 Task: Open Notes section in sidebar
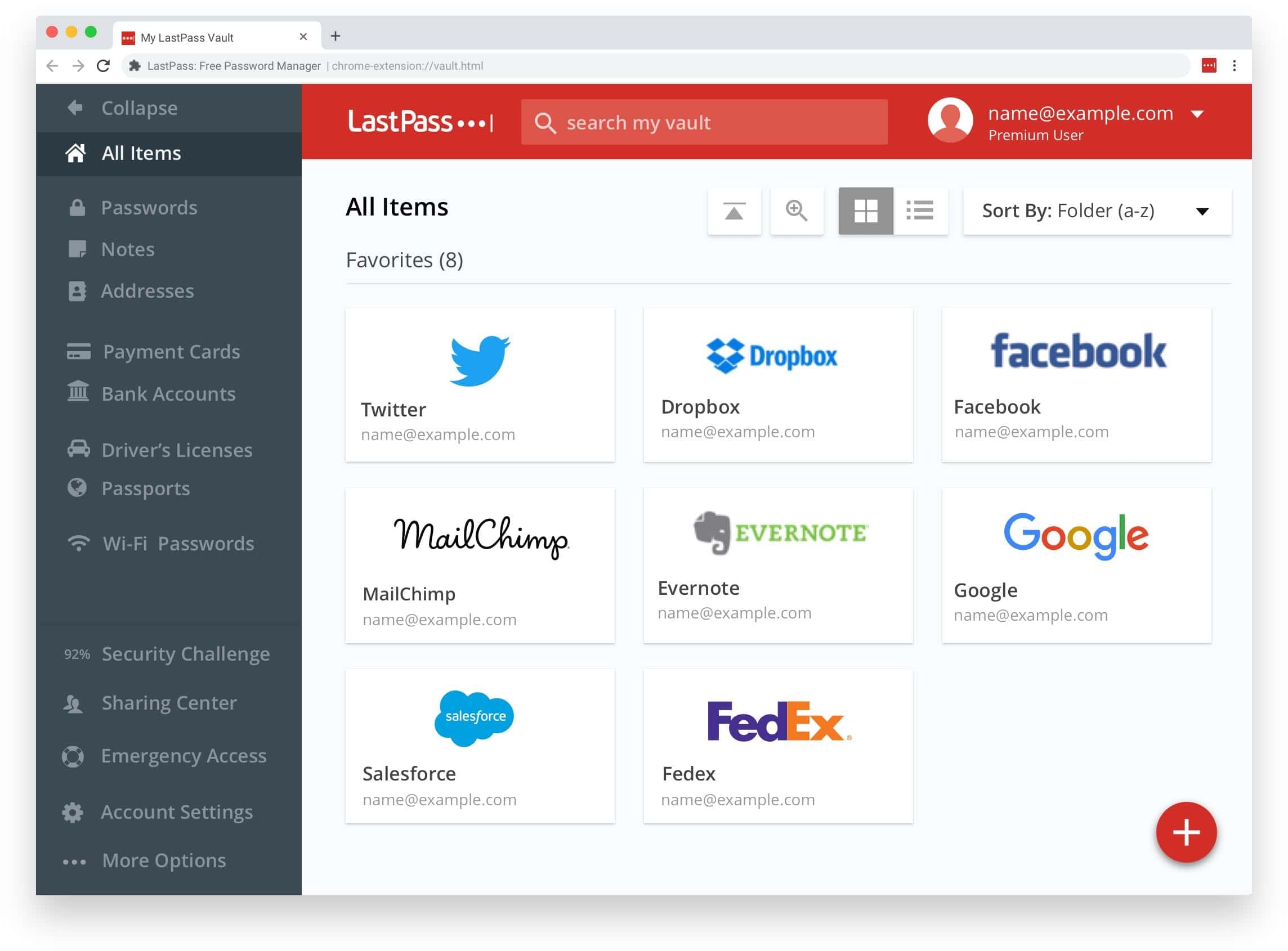[x=128, y=249]
